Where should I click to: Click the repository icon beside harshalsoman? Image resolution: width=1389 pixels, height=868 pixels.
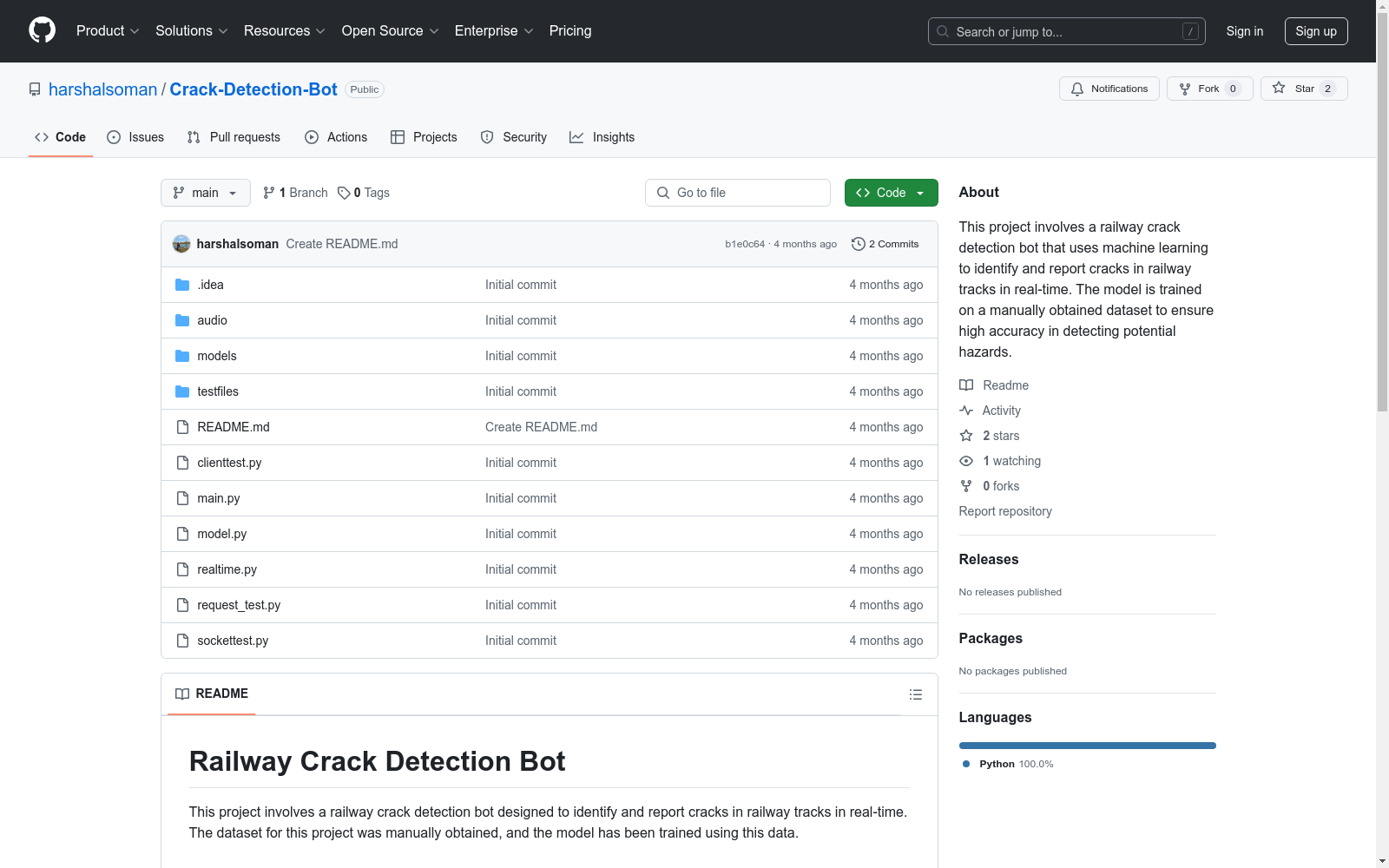point(35,89)
